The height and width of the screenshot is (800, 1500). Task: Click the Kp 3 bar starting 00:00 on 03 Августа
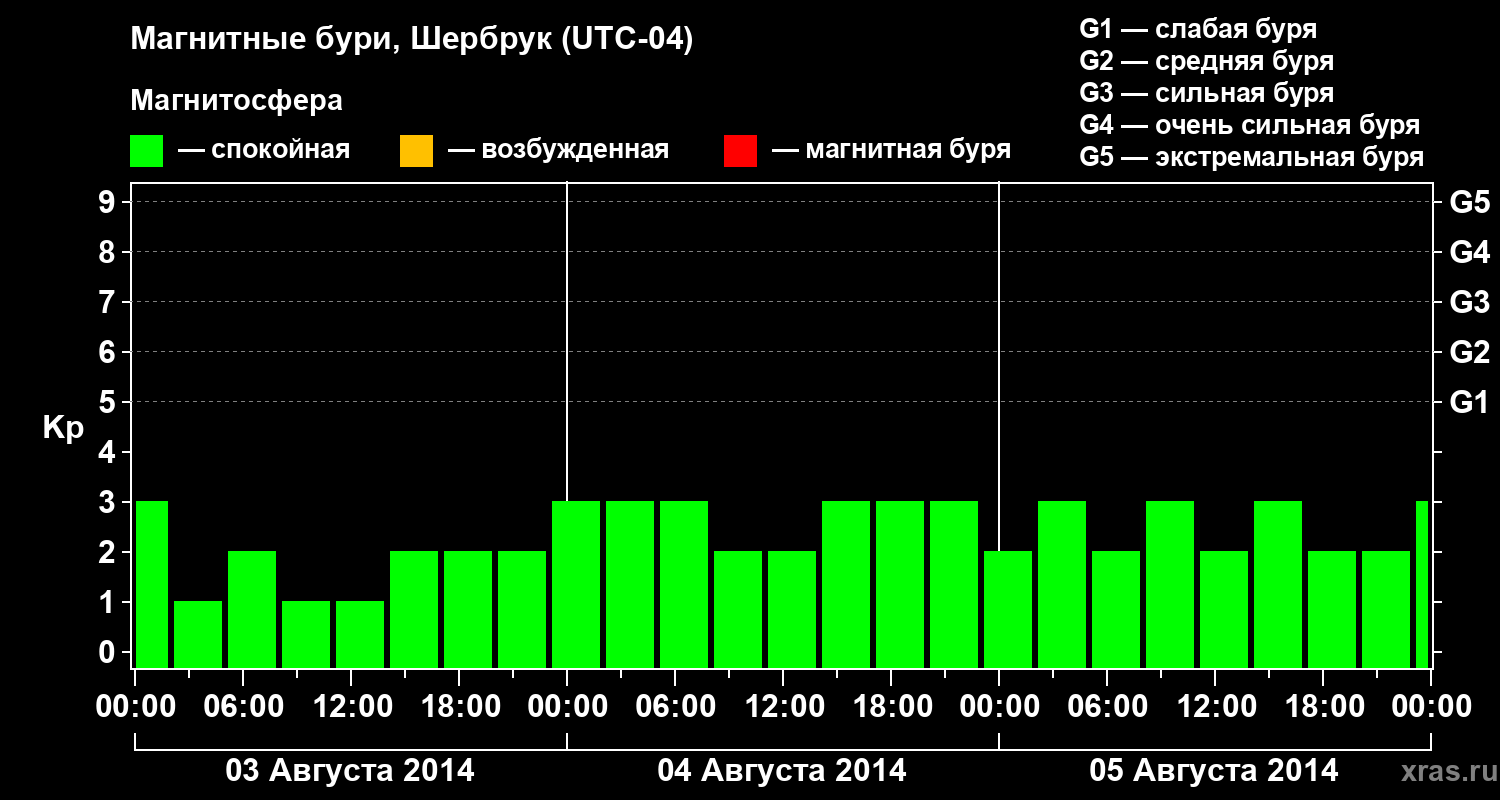click(152, 584)
